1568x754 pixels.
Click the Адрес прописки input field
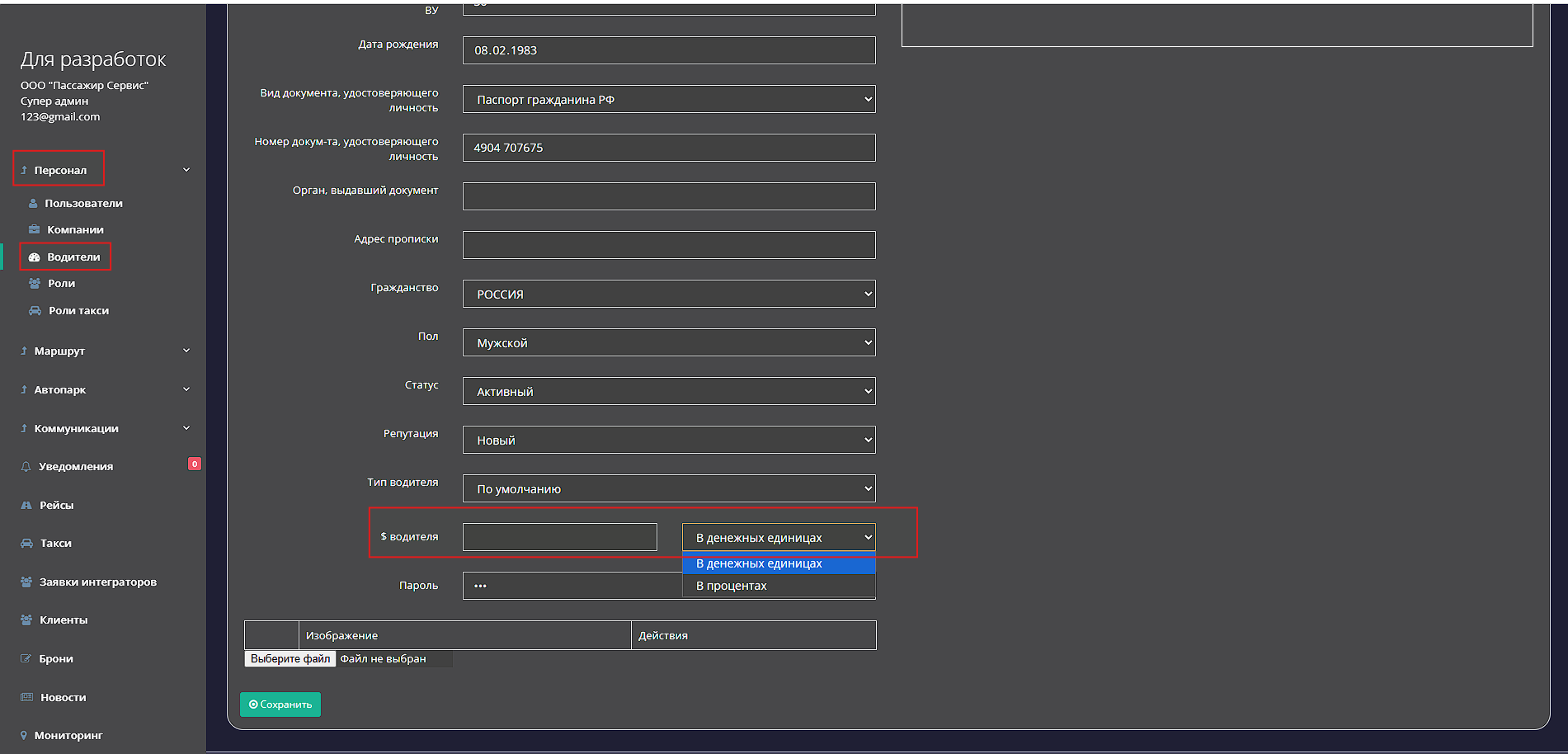point(668,246)
